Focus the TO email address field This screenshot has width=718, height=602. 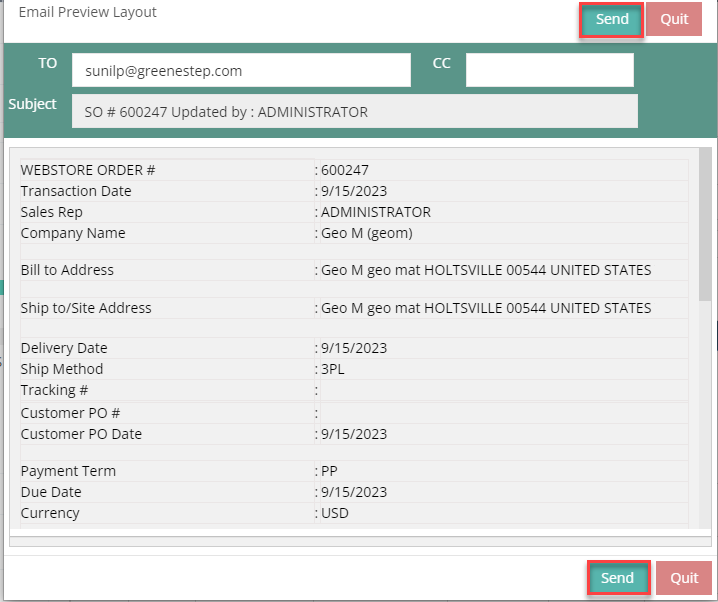click(x=241, y=71)
